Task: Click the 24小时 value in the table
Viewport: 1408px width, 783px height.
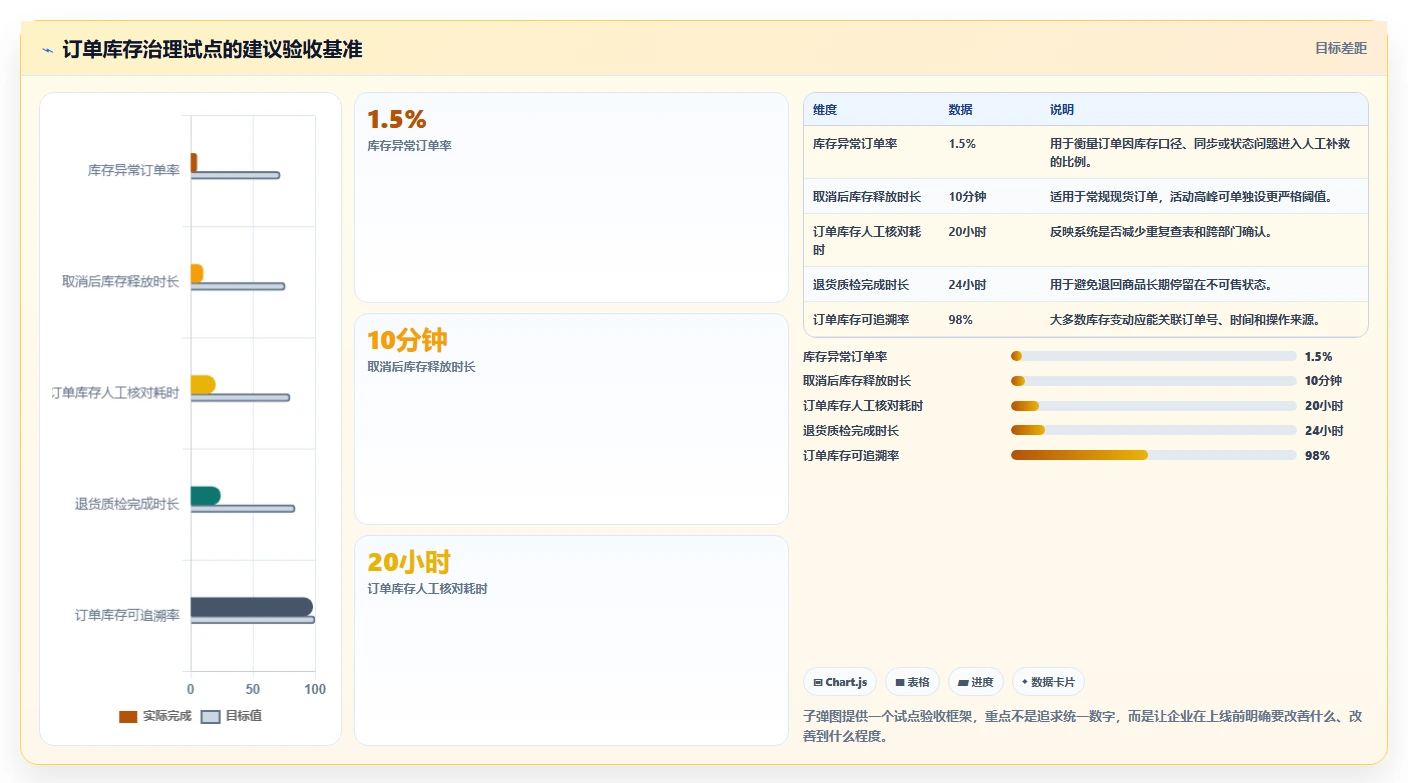Action: pos(967,284)
